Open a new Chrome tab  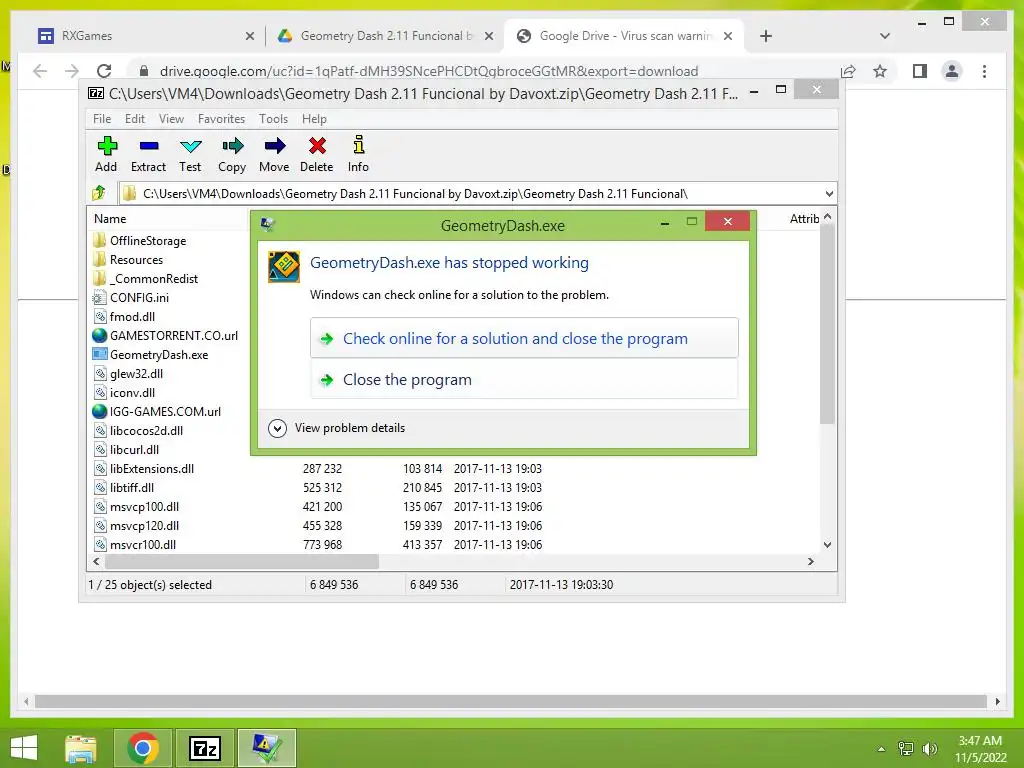766,36
